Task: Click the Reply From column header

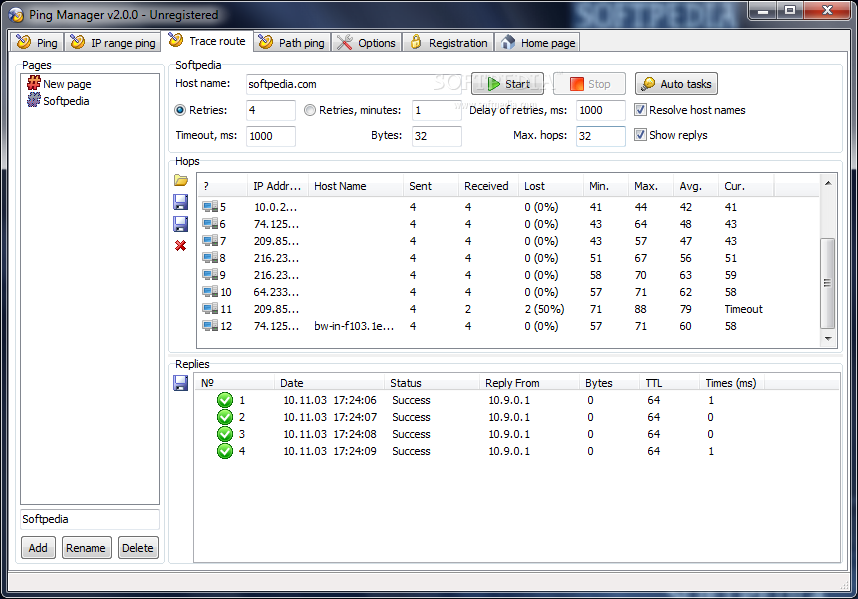Action: coord(530,383)
